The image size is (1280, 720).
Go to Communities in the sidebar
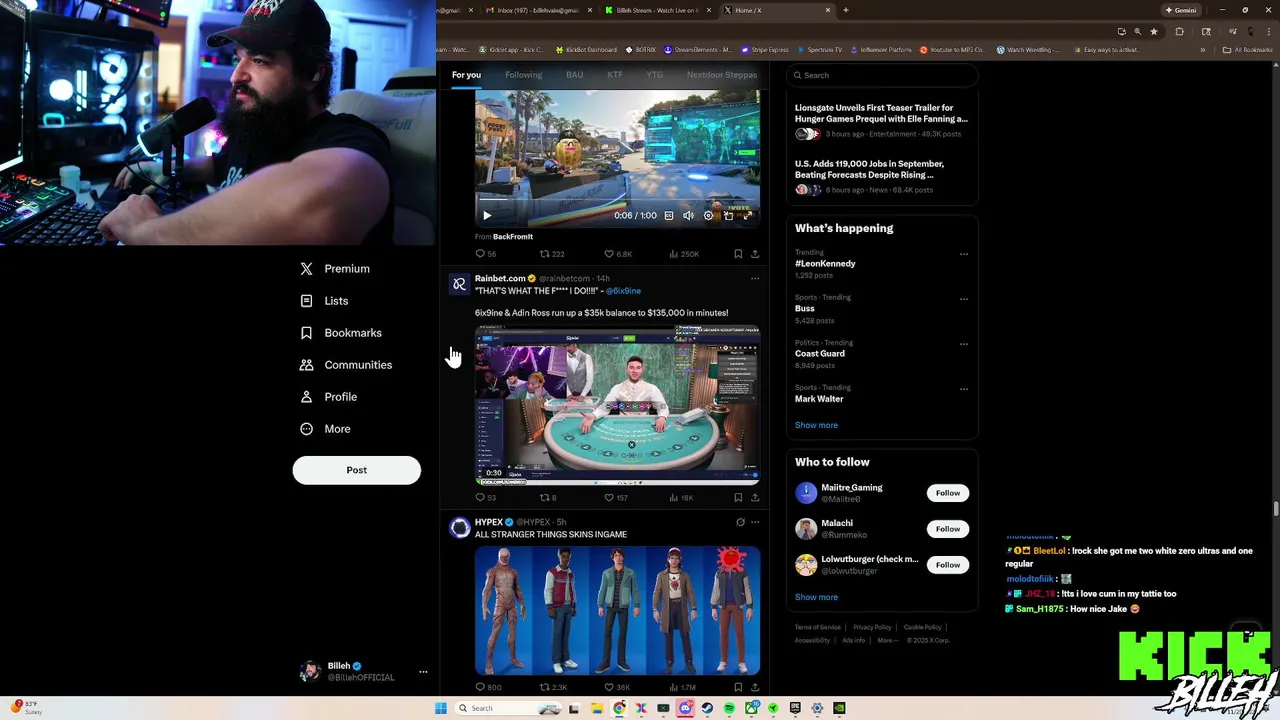[x=346, y=365]
